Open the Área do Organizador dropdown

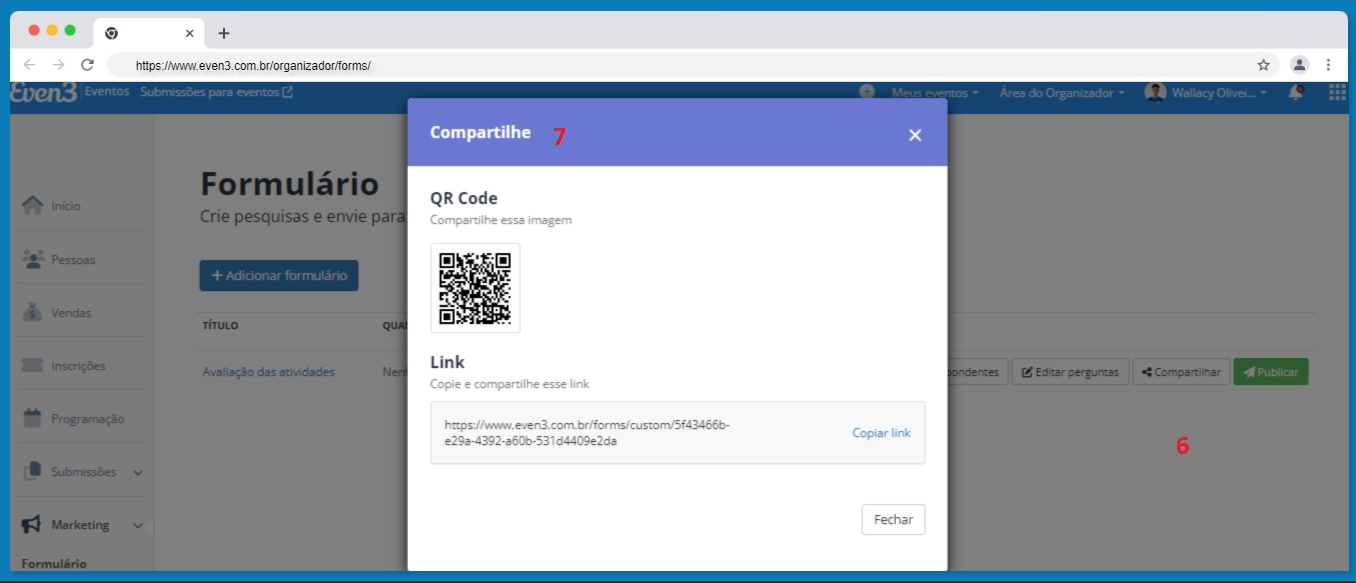click(1062, 93)
